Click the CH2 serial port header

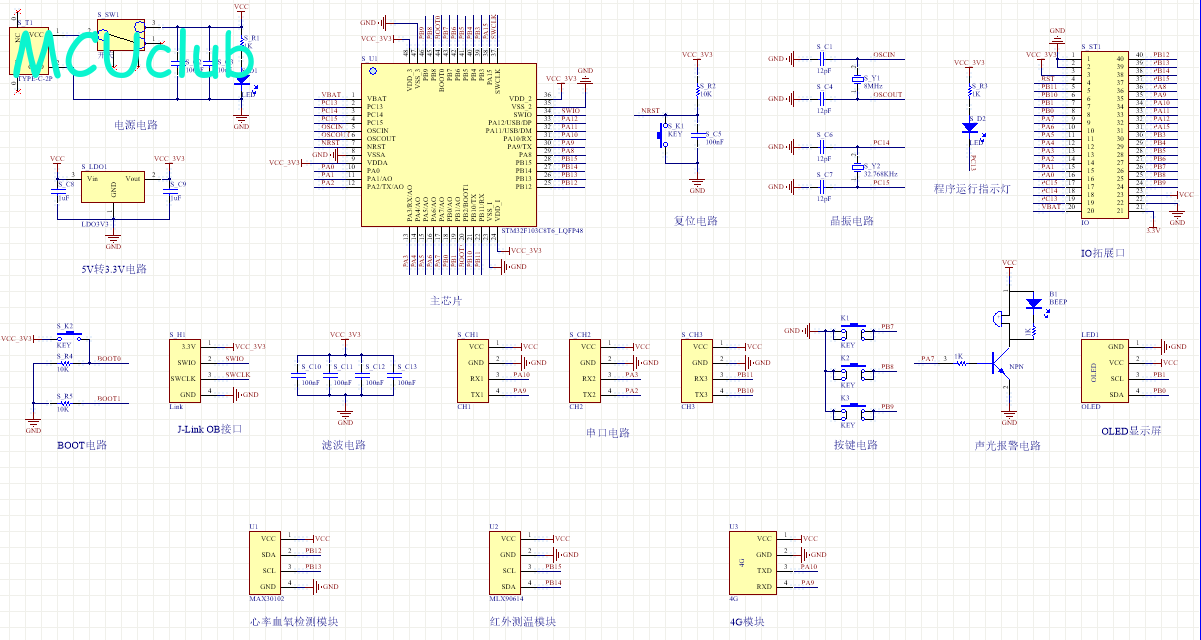click(x=585, y=371)
